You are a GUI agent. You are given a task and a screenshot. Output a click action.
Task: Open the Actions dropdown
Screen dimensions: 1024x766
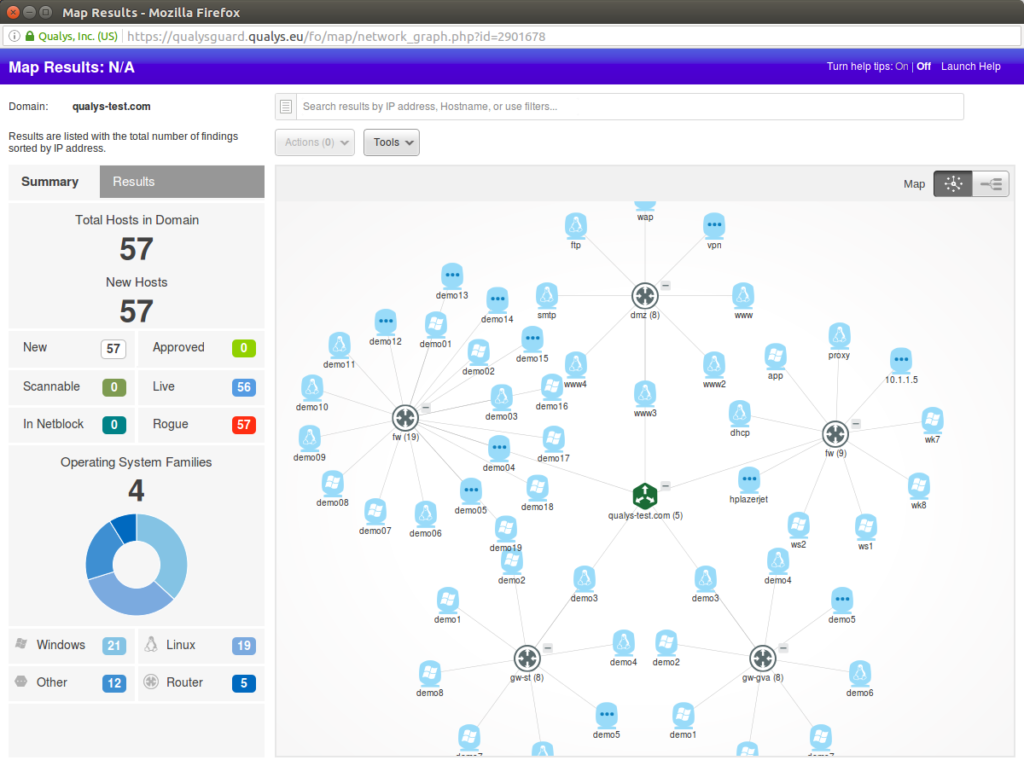[314, 142]
